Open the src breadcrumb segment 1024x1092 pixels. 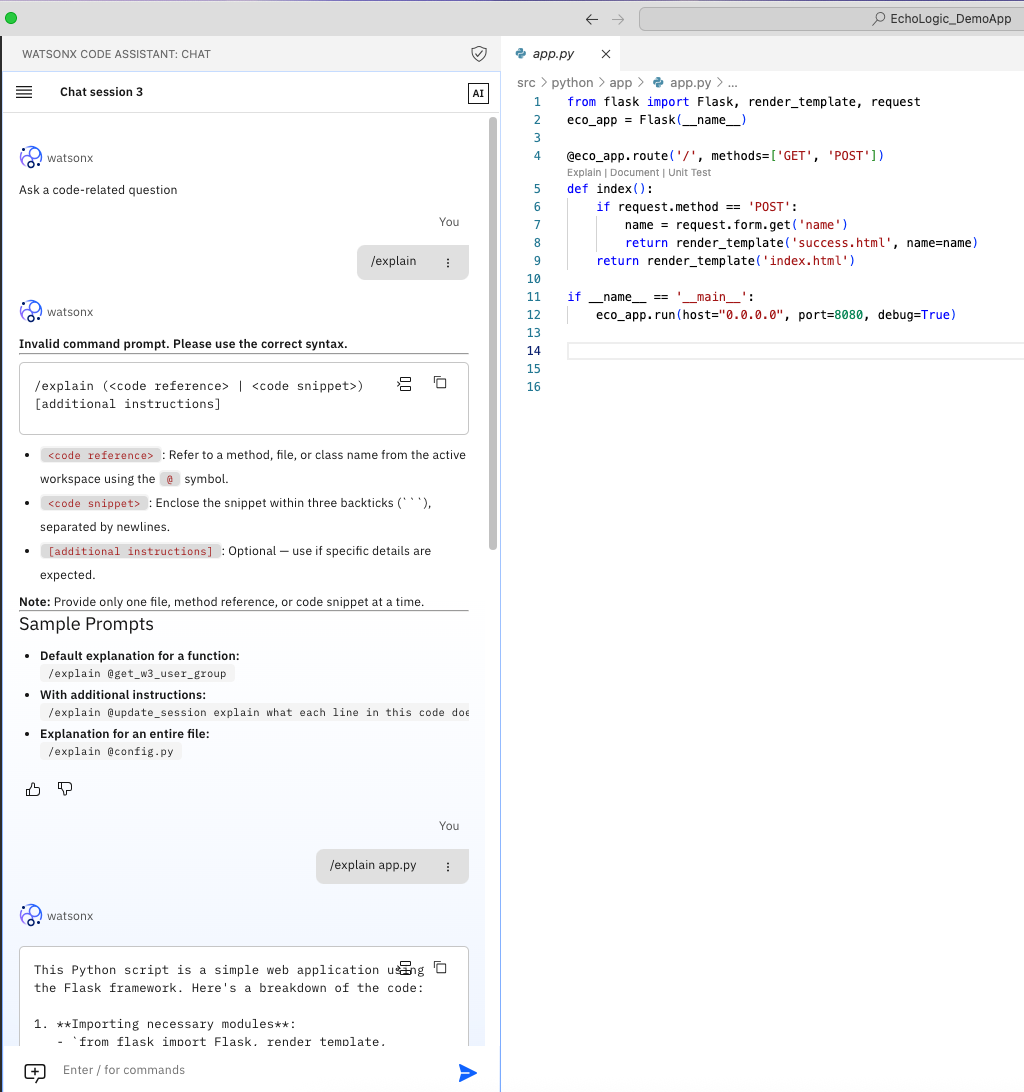click(526, 83)
